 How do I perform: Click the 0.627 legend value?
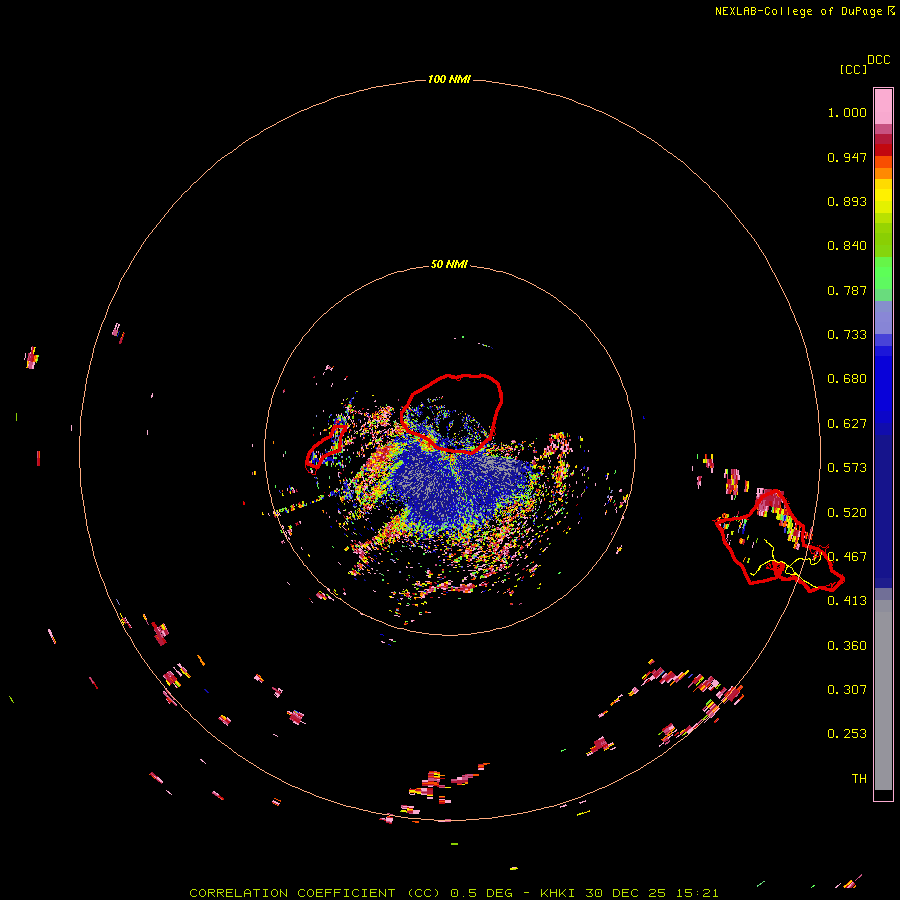[x=847, y=424]
